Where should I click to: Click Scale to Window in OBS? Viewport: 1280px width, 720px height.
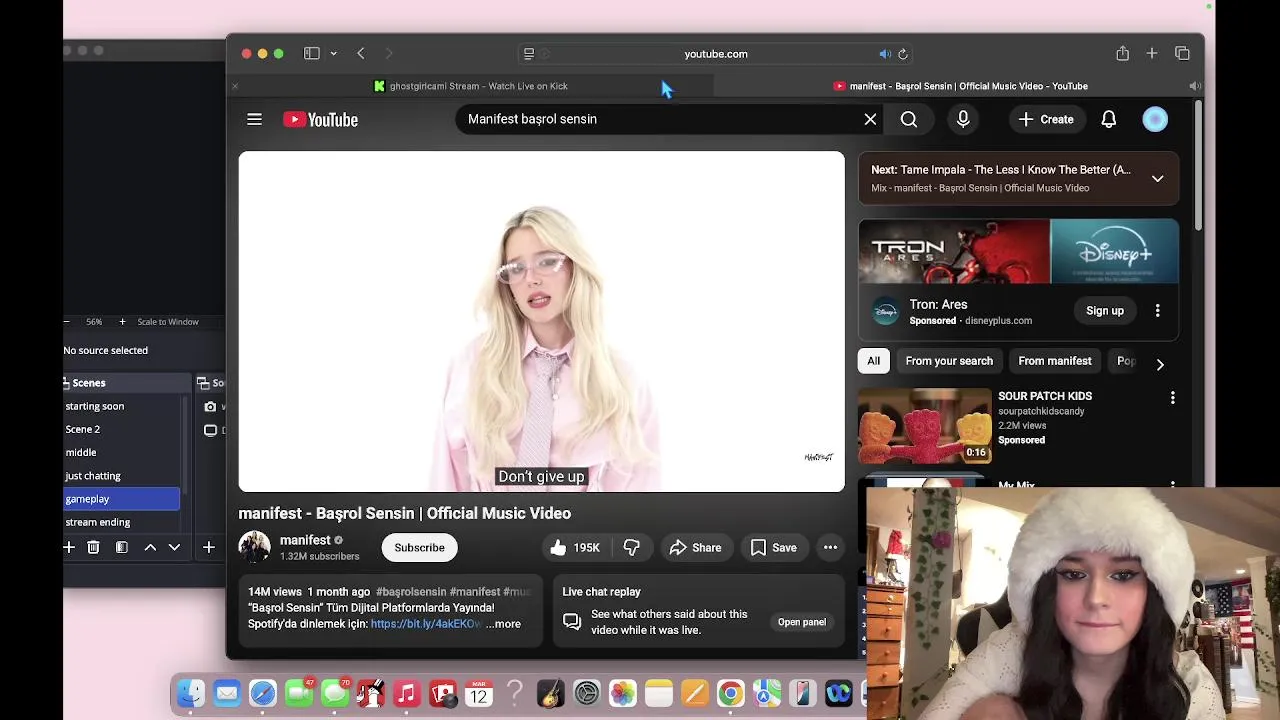pos(168,322)
